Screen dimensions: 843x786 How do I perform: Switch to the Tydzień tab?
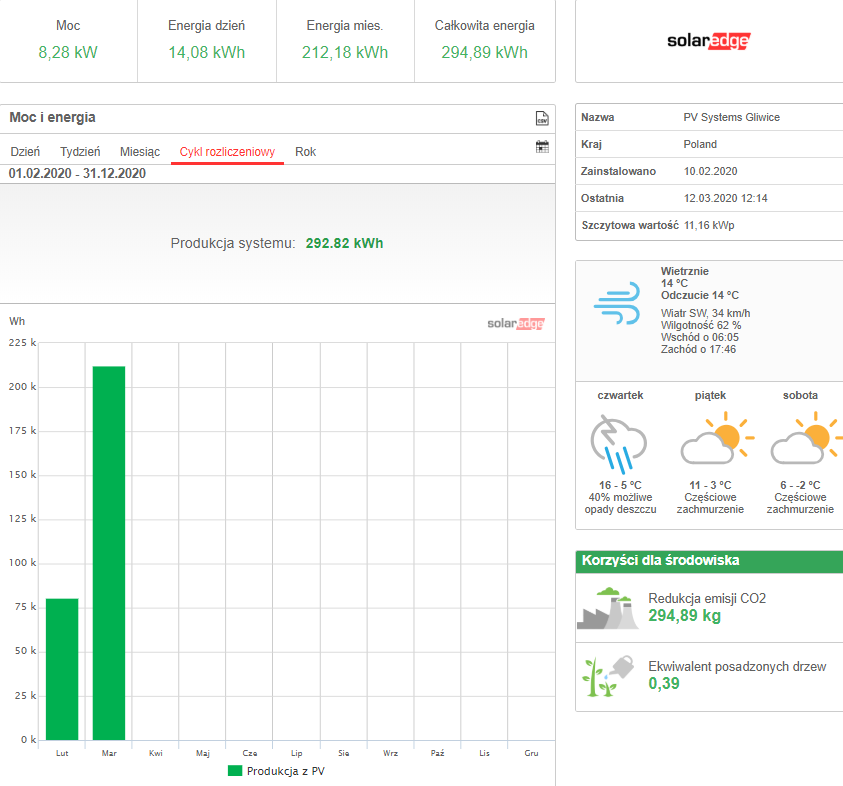(x=80, y=152)
